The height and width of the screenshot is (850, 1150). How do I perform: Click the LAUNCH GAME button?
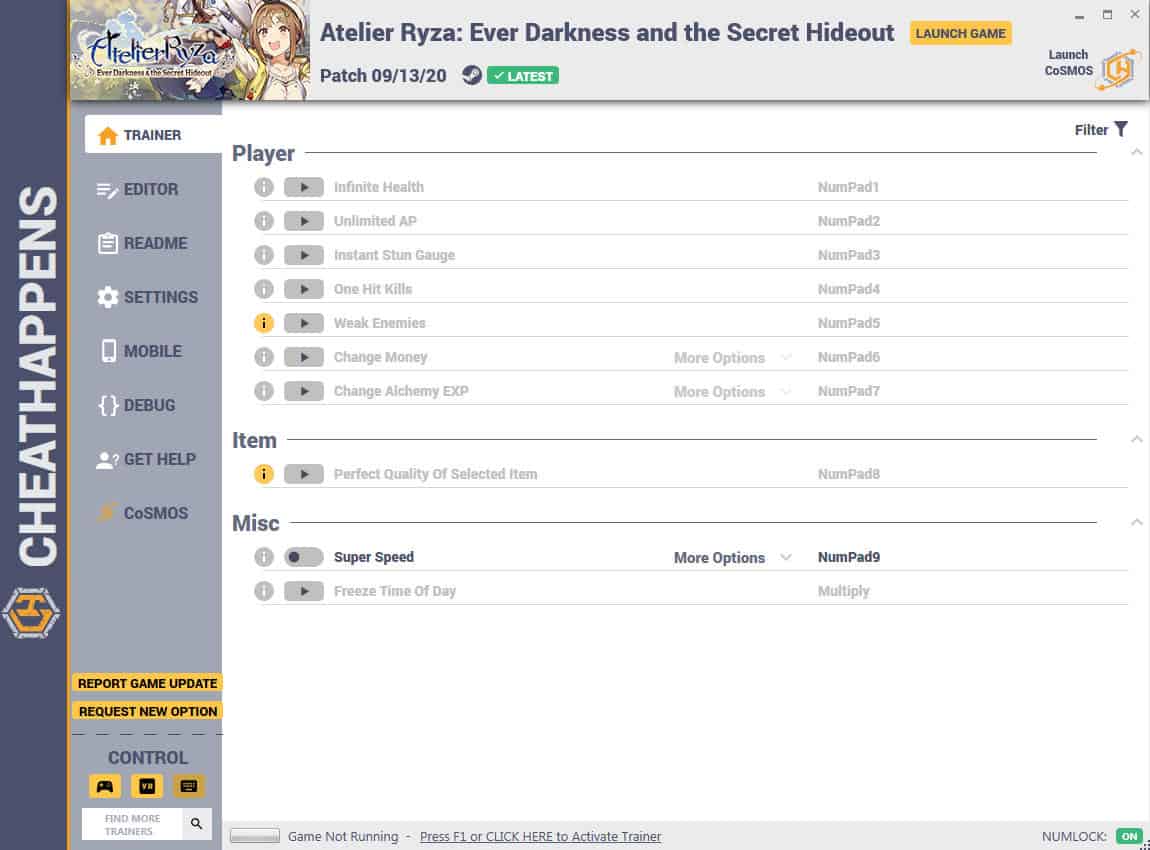(960, 33)
